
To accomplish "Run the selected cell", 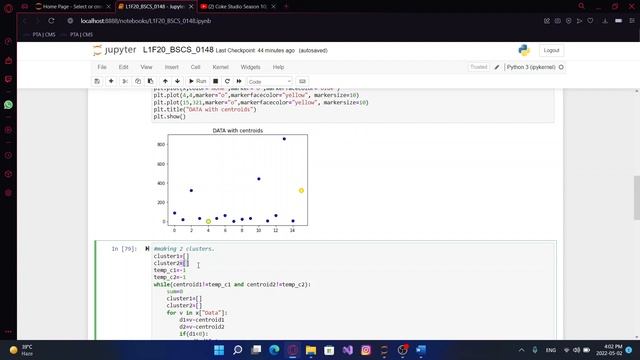I will [198, 81].
